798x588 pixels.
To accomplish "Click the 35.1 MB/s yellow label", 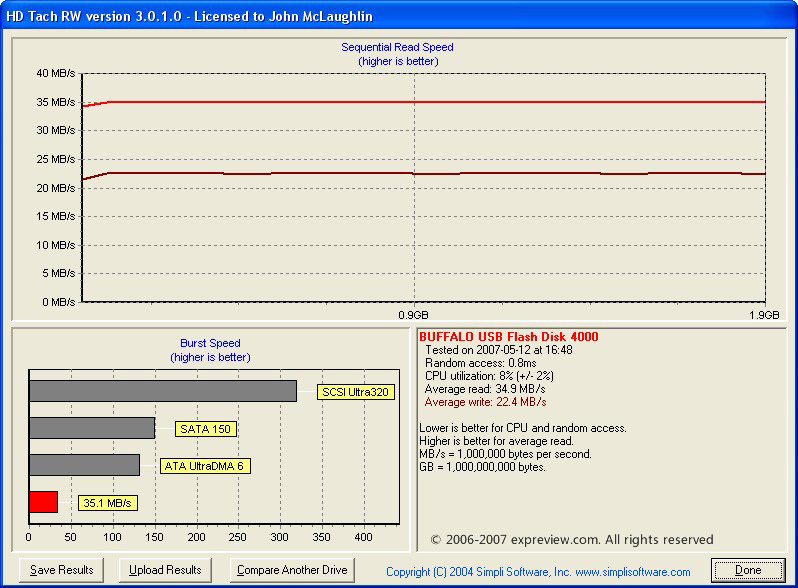I will pyautogui.click(x=107, y=503).
